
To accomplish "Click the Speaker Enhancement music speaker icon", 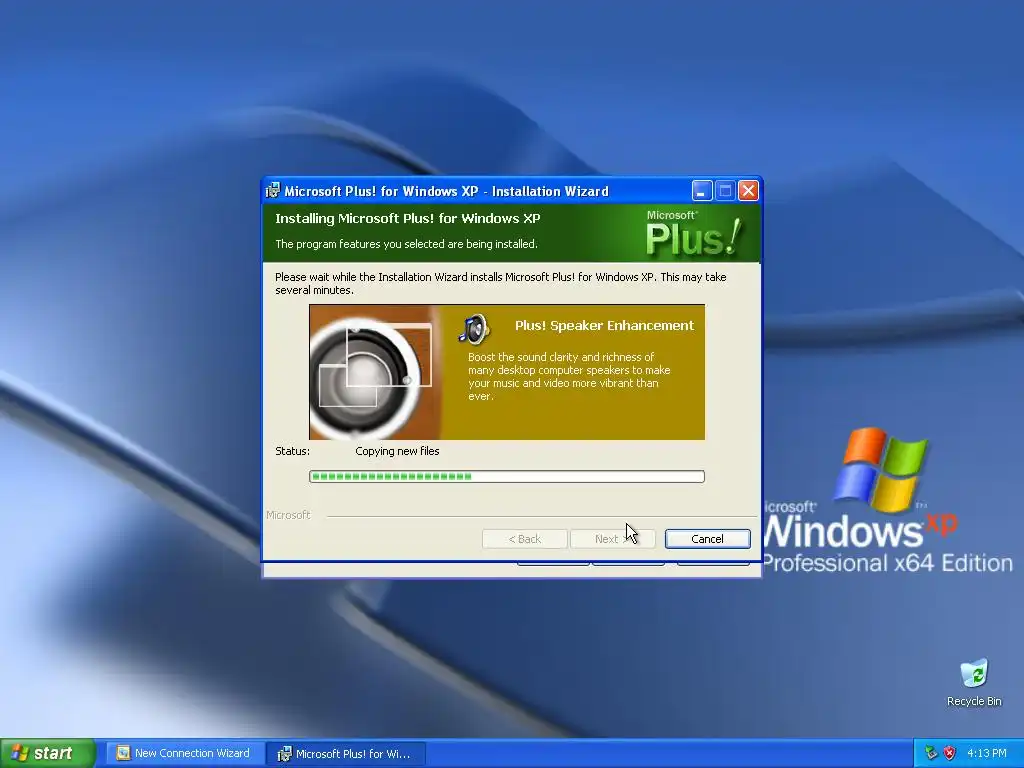I will (475, 328).
